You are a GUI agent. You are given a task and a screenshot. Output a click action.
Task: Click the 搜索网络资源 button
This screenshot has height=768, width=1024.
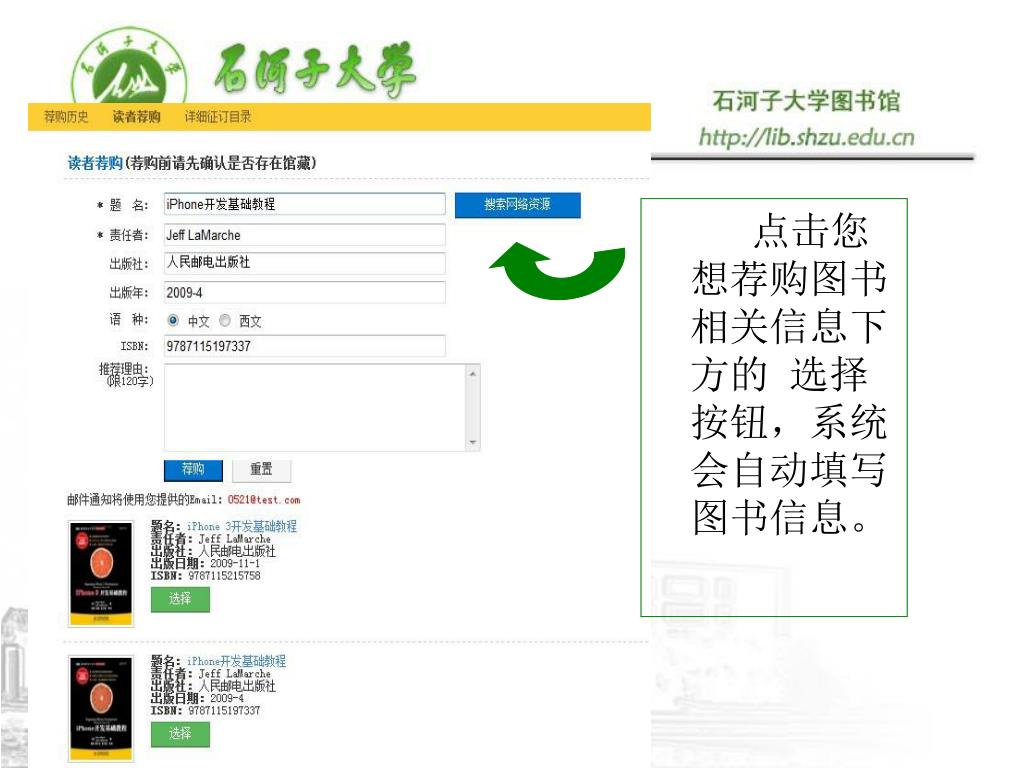tap(517, 204)
